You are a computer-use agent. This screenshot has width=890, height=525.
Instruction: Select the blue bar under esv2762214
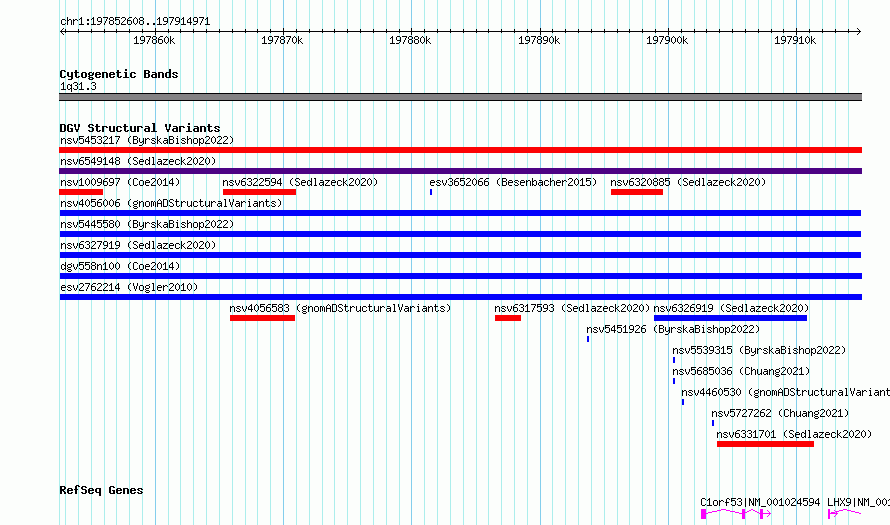coord(461,297)
